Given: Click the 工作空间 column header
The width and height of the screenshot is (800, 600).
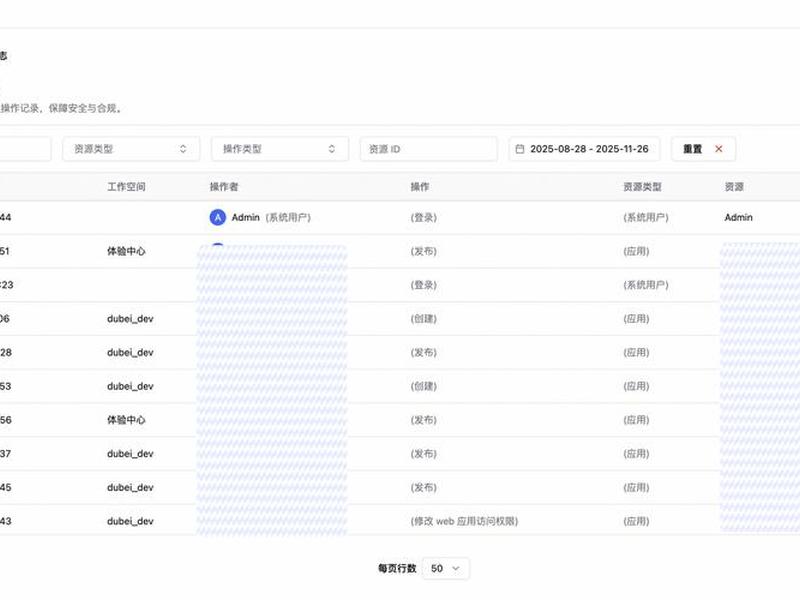Looking at the screenshot, I should coord(127,187).
